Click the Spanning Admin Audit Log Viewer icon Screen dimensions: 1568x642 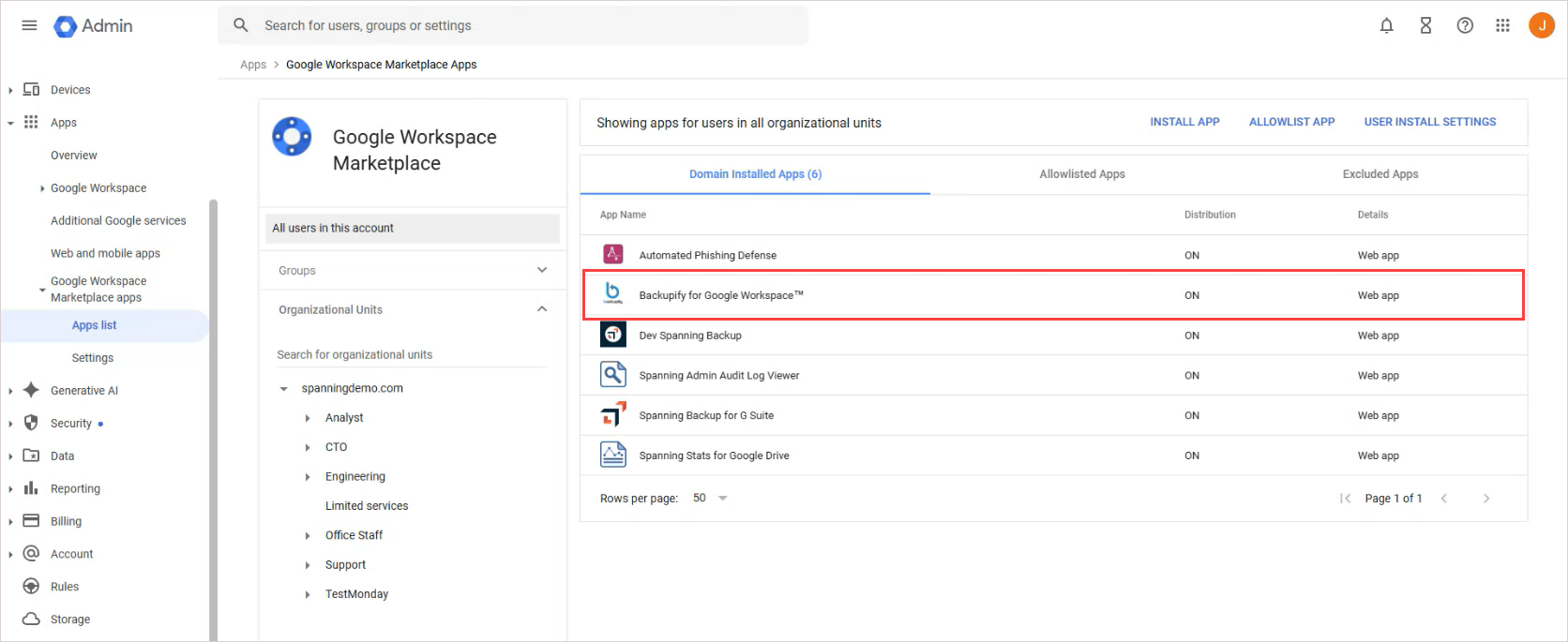[x=613, y=375]
